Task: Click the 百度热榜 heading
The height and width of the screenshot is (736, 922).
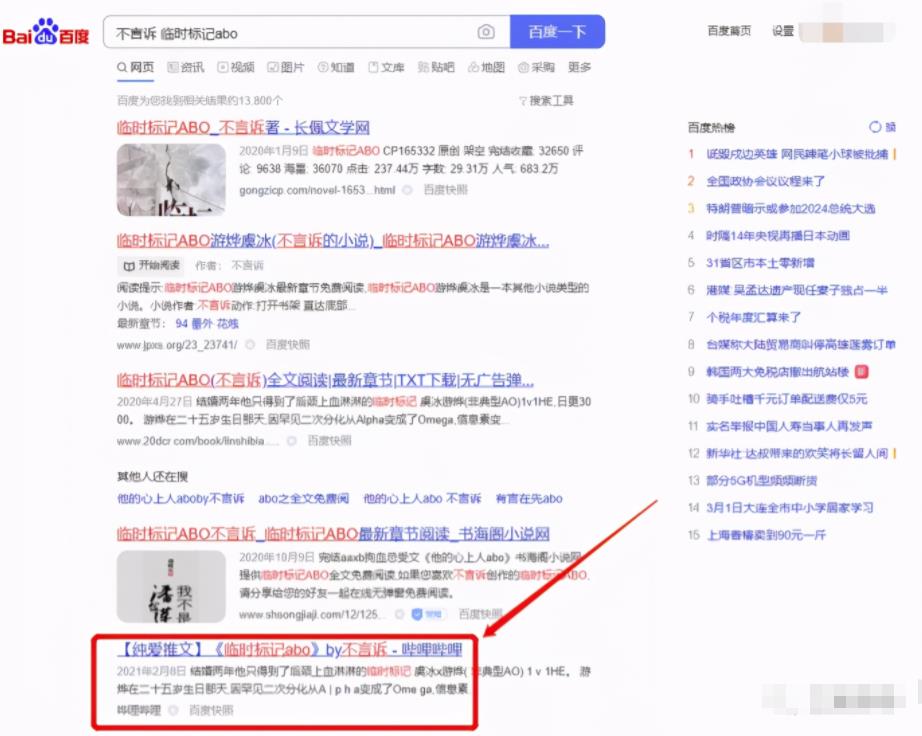Action: (x=711, y=128)
